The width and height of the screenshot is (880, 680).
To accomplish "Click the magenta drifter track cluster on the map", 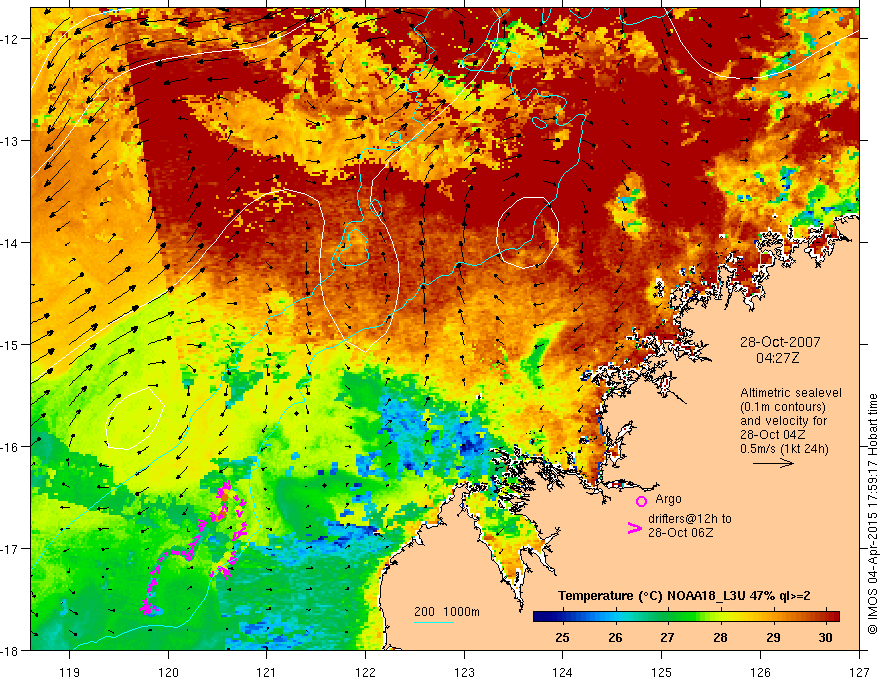I will (x=196, y=549).
